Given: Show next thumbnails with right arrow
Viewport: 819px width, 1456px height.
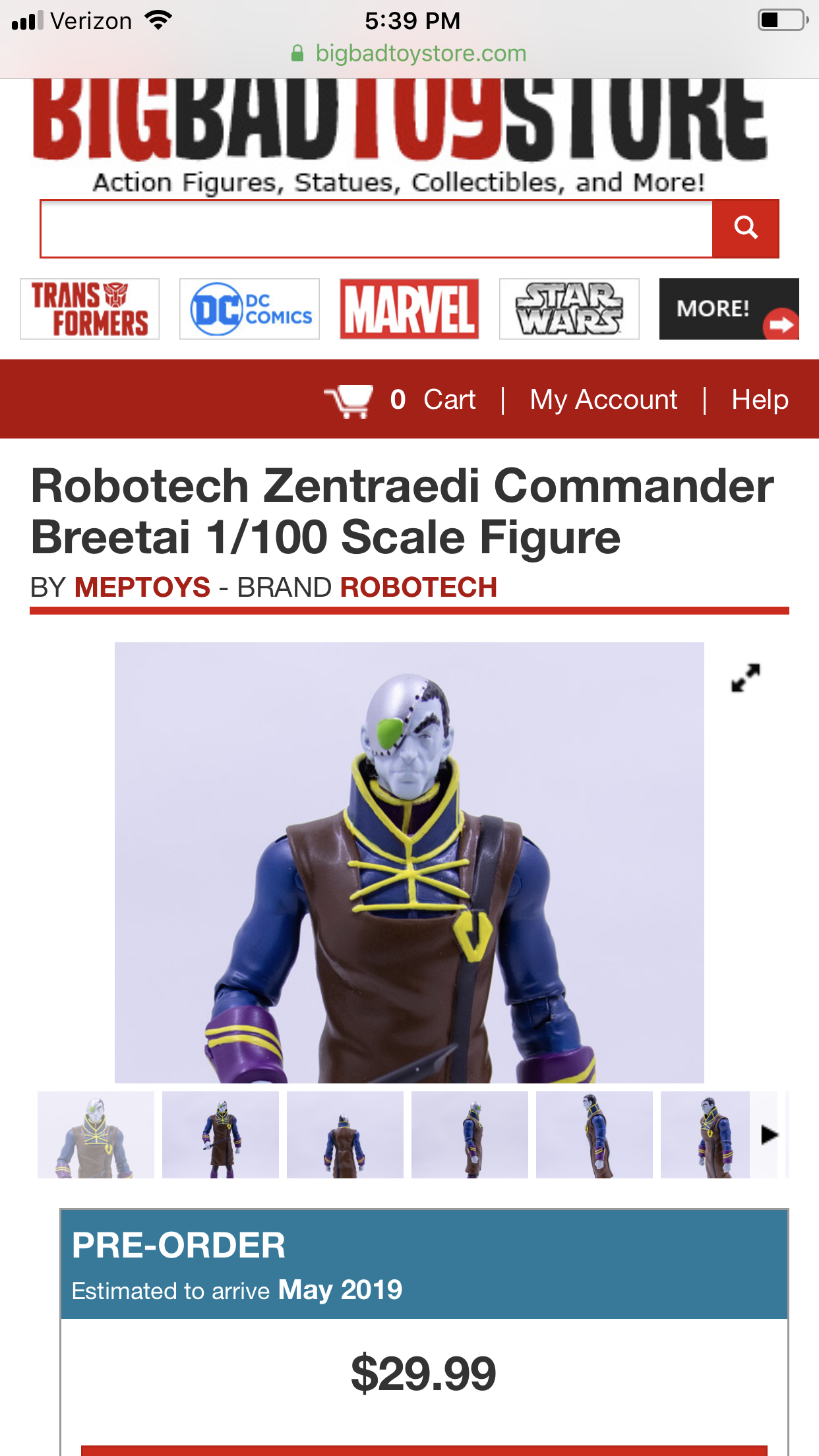Looking at the screenshot, I should [769, 1135].
